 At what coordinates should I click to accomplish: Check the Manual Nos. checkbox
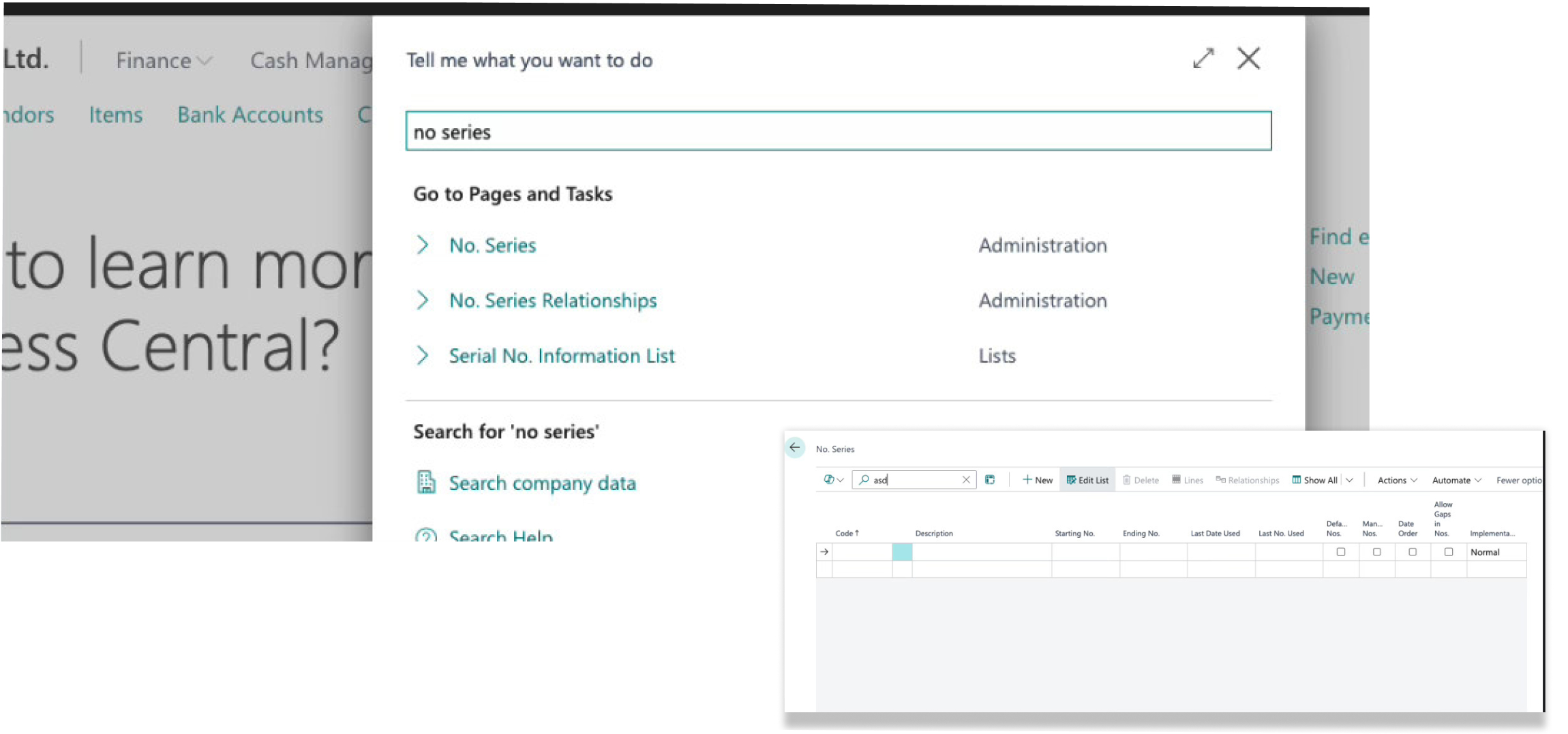[1376, 551]
